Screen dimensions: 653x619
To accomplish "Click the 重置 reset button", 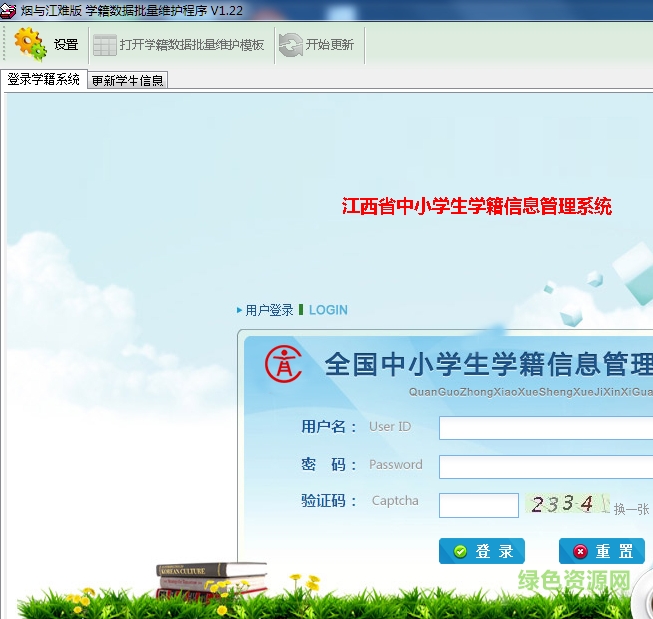I will pos(601,551).
